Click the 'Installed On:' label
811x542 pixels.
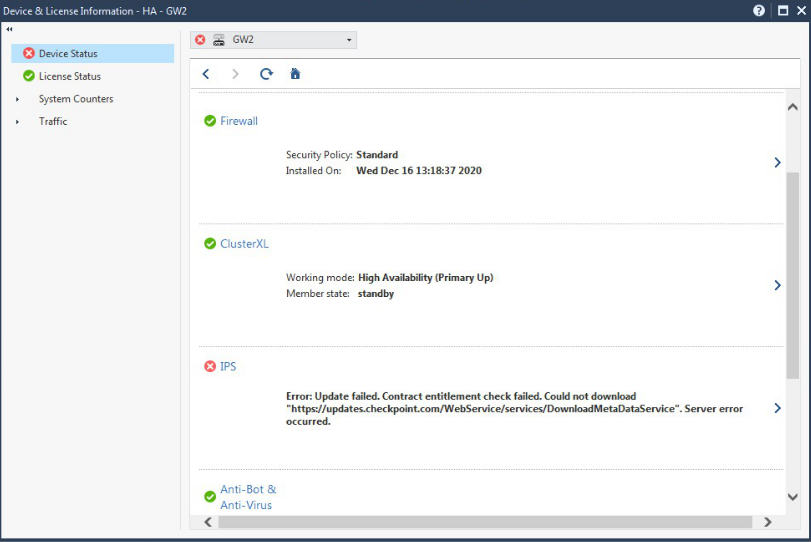313,171
